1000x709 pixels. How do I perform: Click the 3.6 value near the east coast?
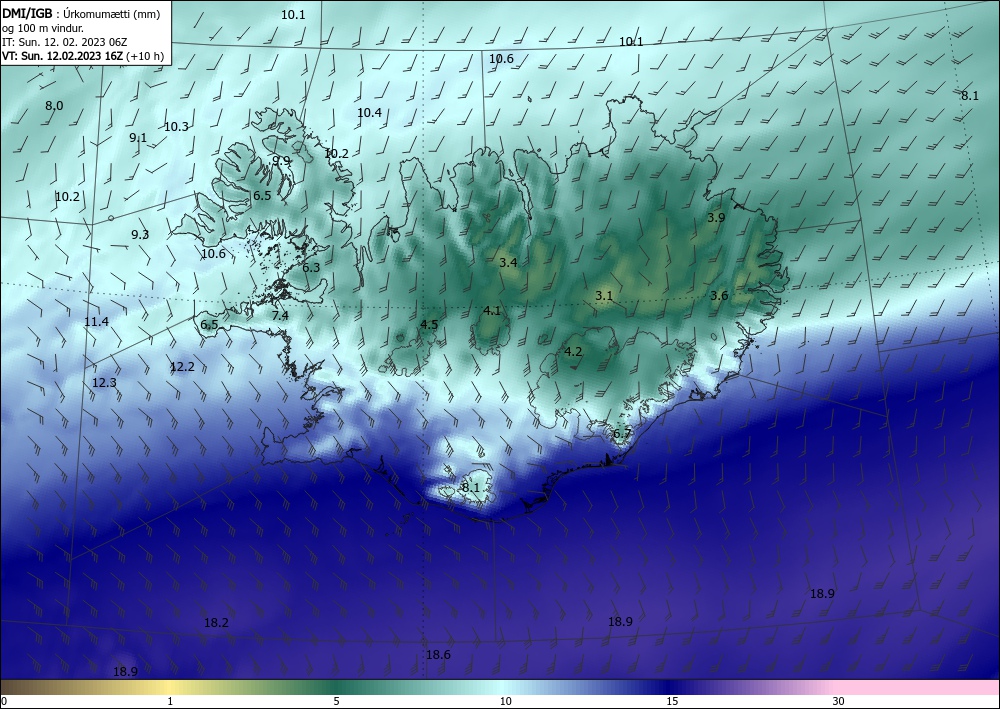click(x=719, y=296)
